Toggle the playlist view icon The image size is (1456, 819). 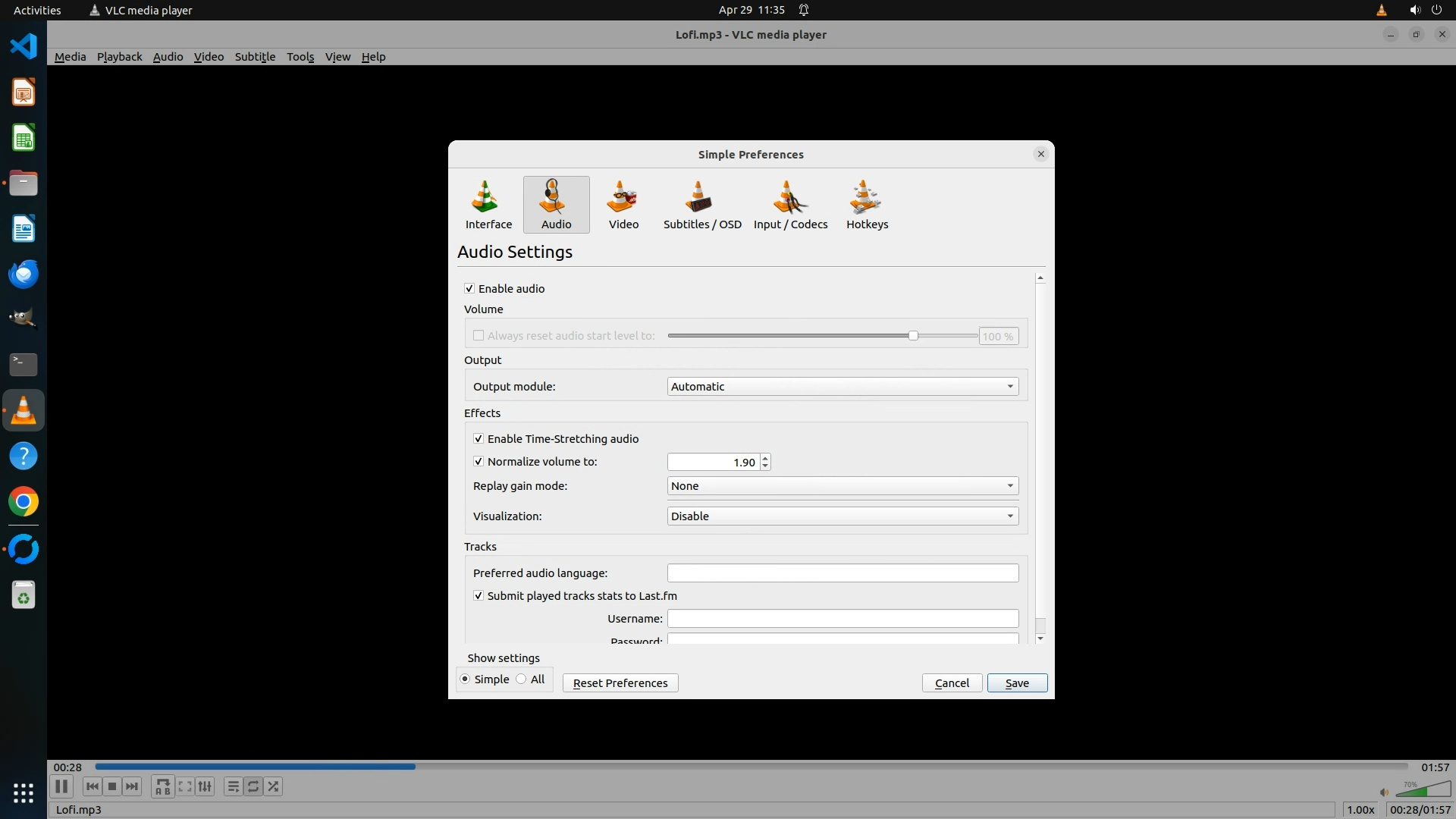[x=233, y=786]
